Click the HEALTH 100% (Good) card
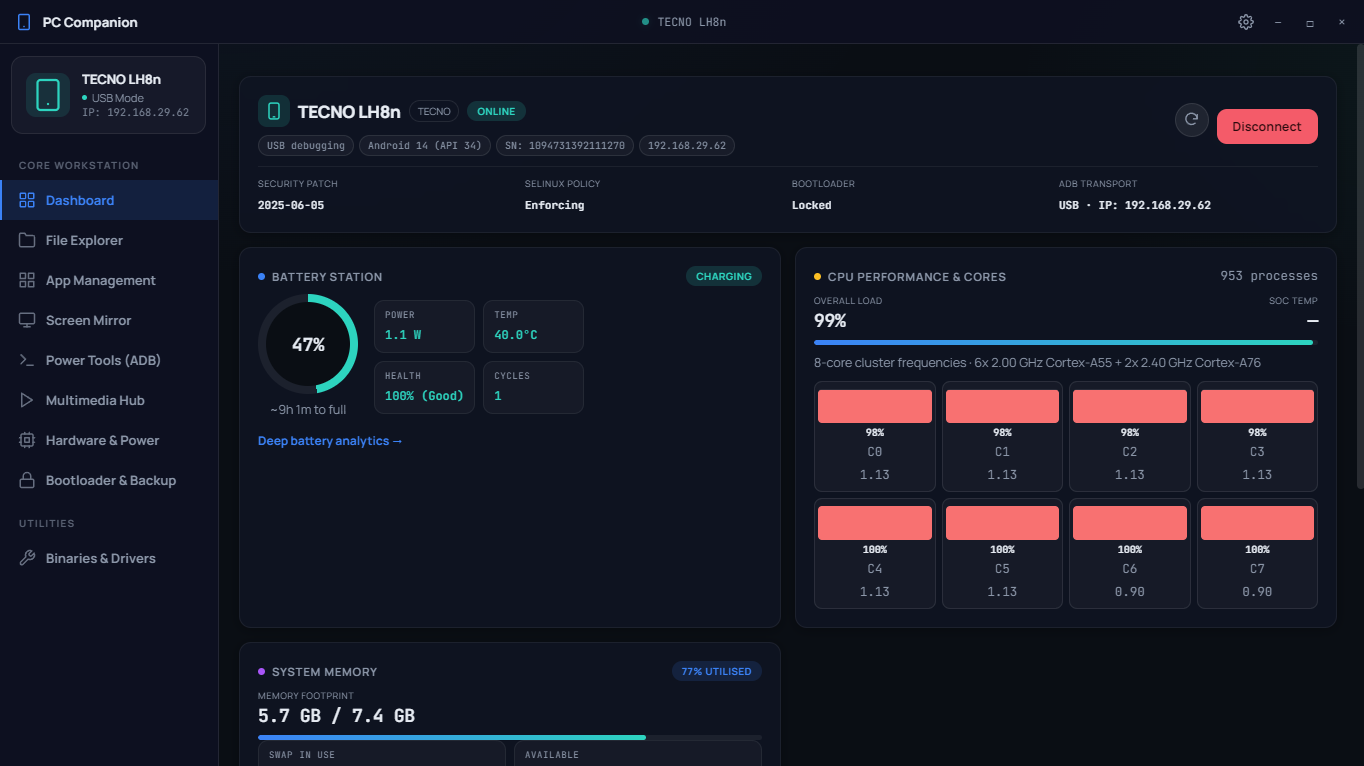The width and height of the screenshot is (1364, 766). (424, 387)
